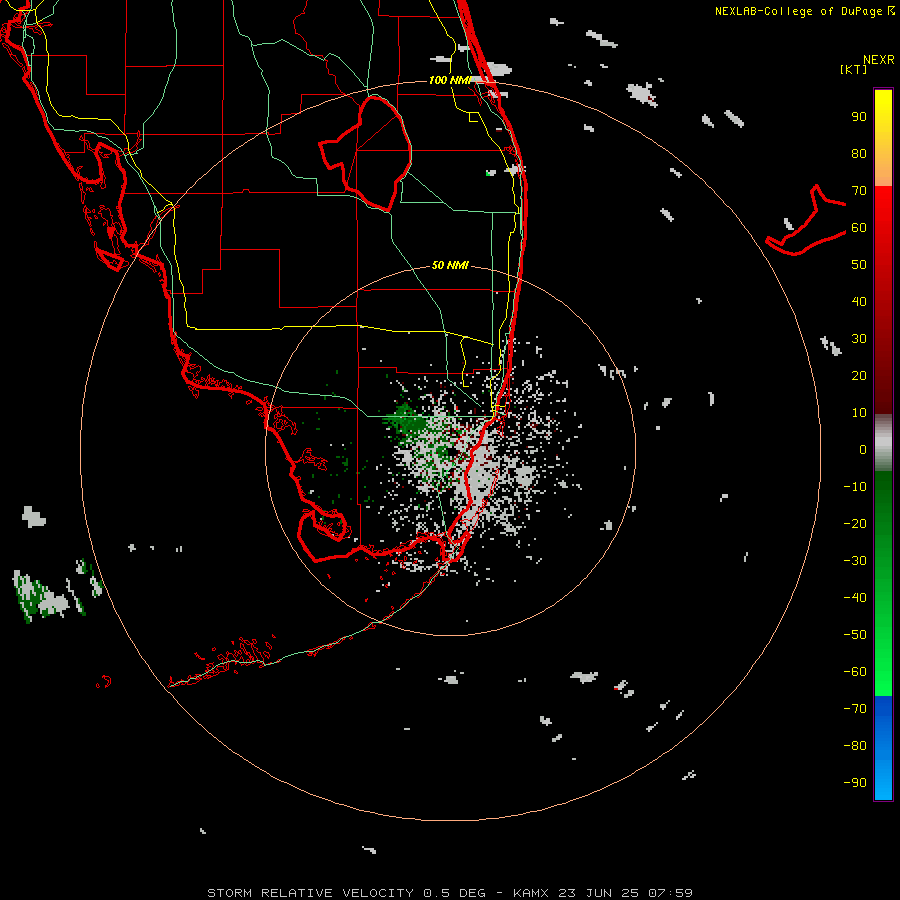Click the 20 value on the velocity scale
Image resolution: width=900 pixels, height=900 pixels.
click(x=859, y=376)
